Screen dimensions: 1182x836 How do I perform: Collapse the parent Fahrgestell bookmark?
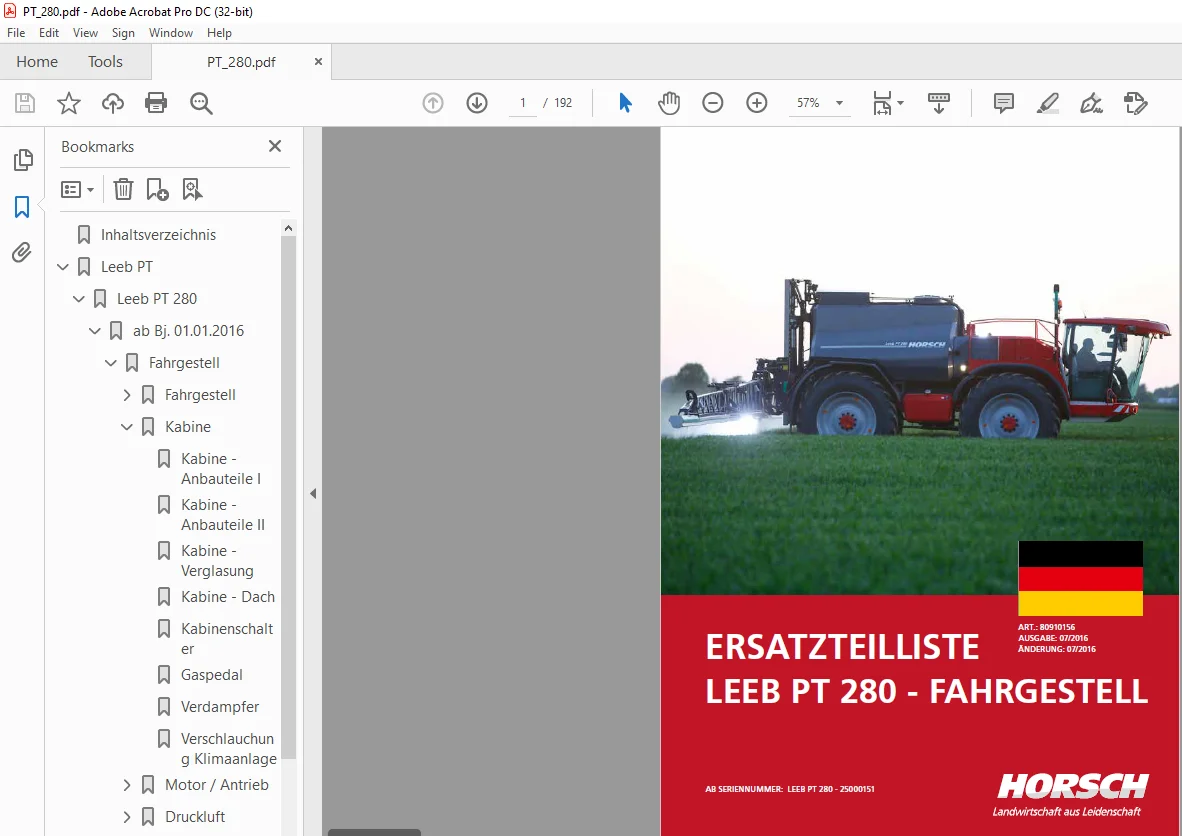click(111, 363)
